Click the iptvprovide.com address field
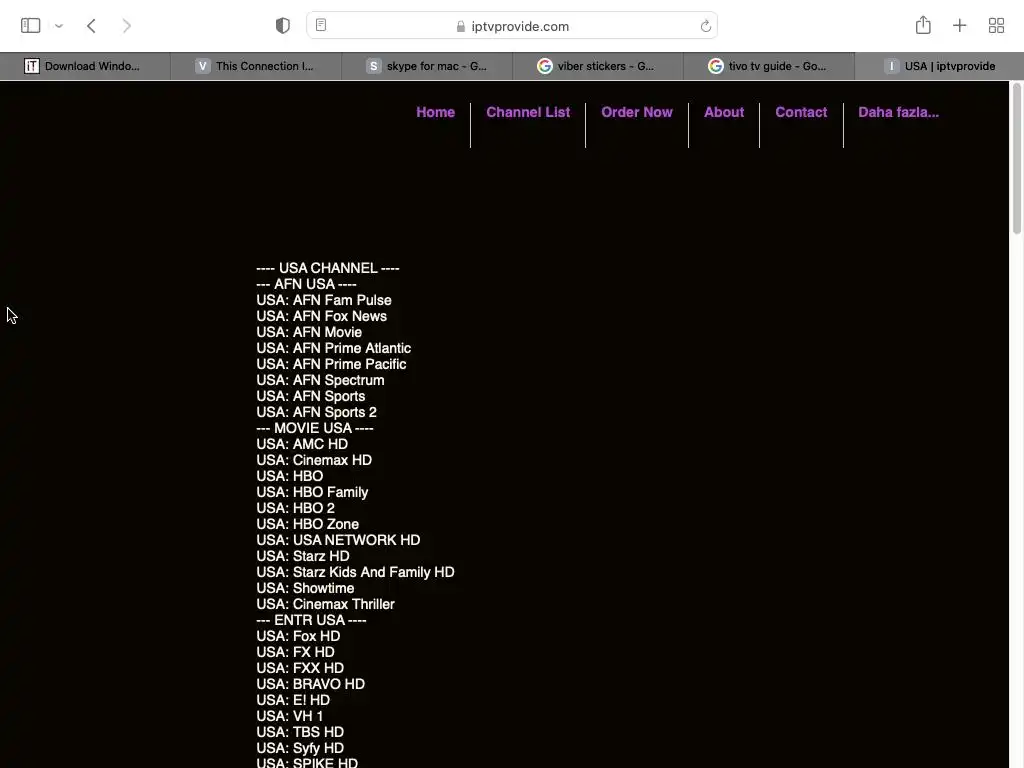1024x768 pixels. click(x=512, y=25)
